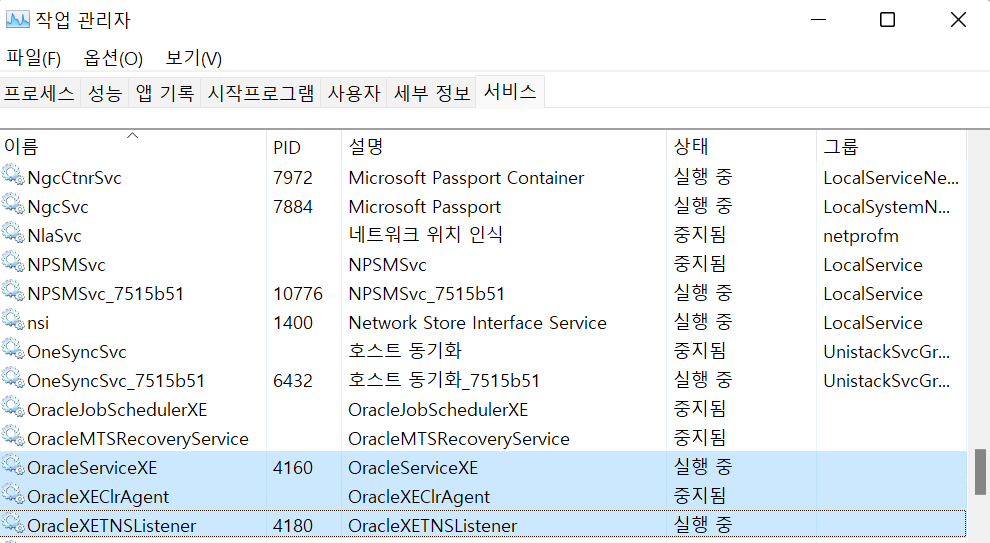The height and width of the screenshot is (543, 990).
Task: Sort by the 상태 column header
Action: point(741,147)
